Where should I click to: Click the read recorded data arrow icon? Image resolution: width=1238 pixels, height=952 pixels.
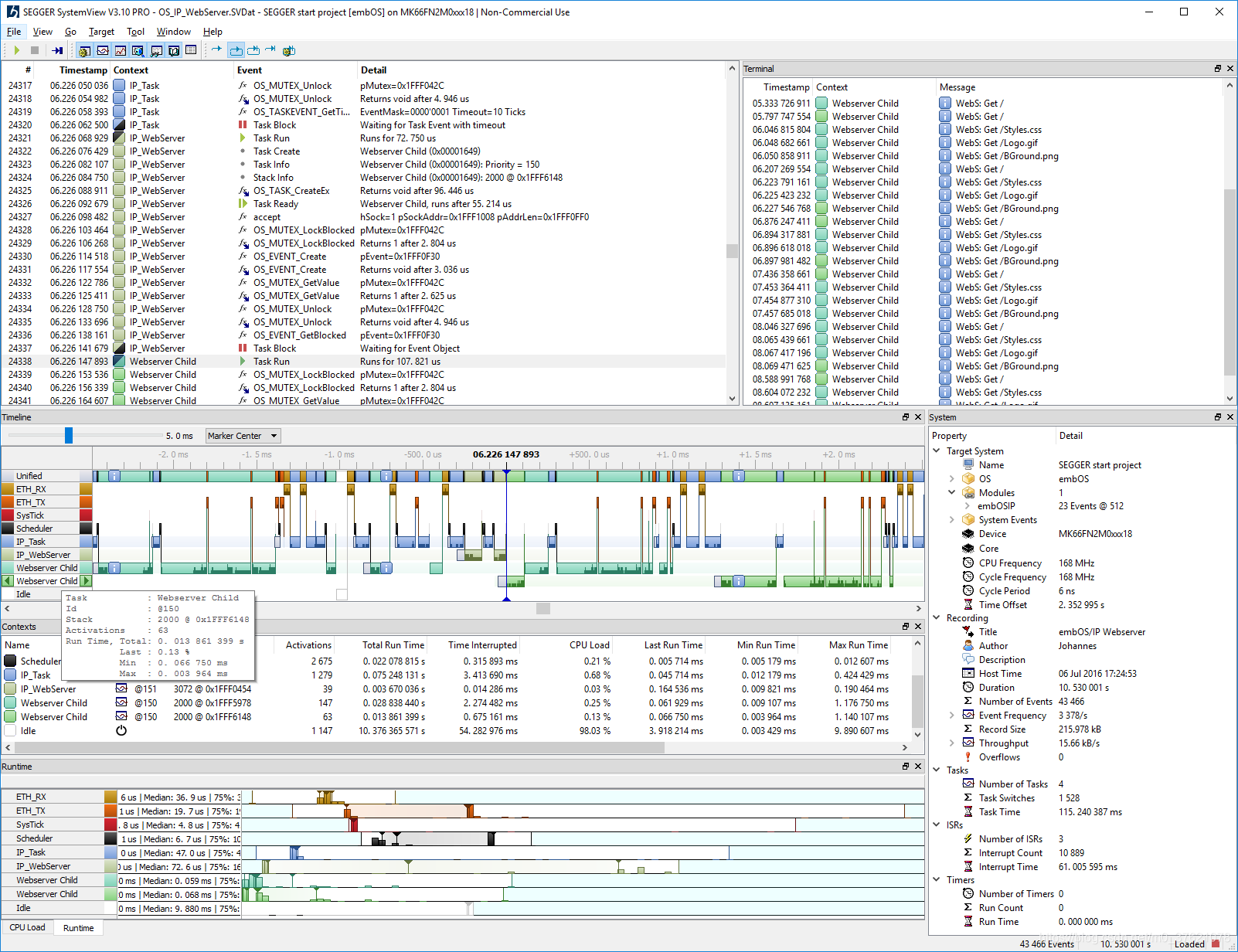click(57, 50)
